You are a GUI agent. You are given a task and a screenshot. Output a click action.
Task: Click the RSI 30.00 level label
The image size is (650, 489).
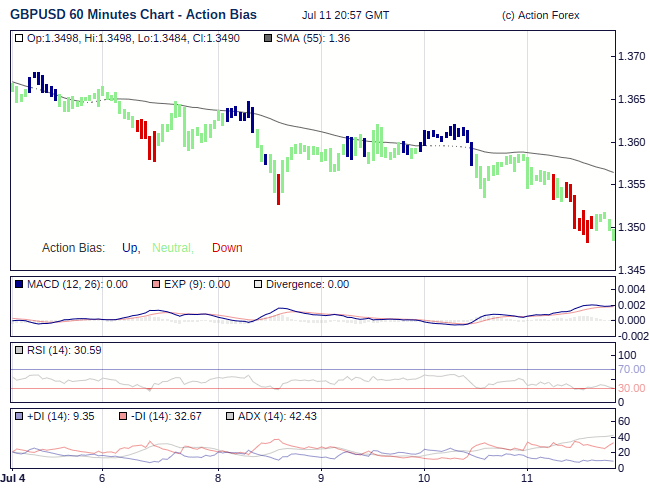631,388
